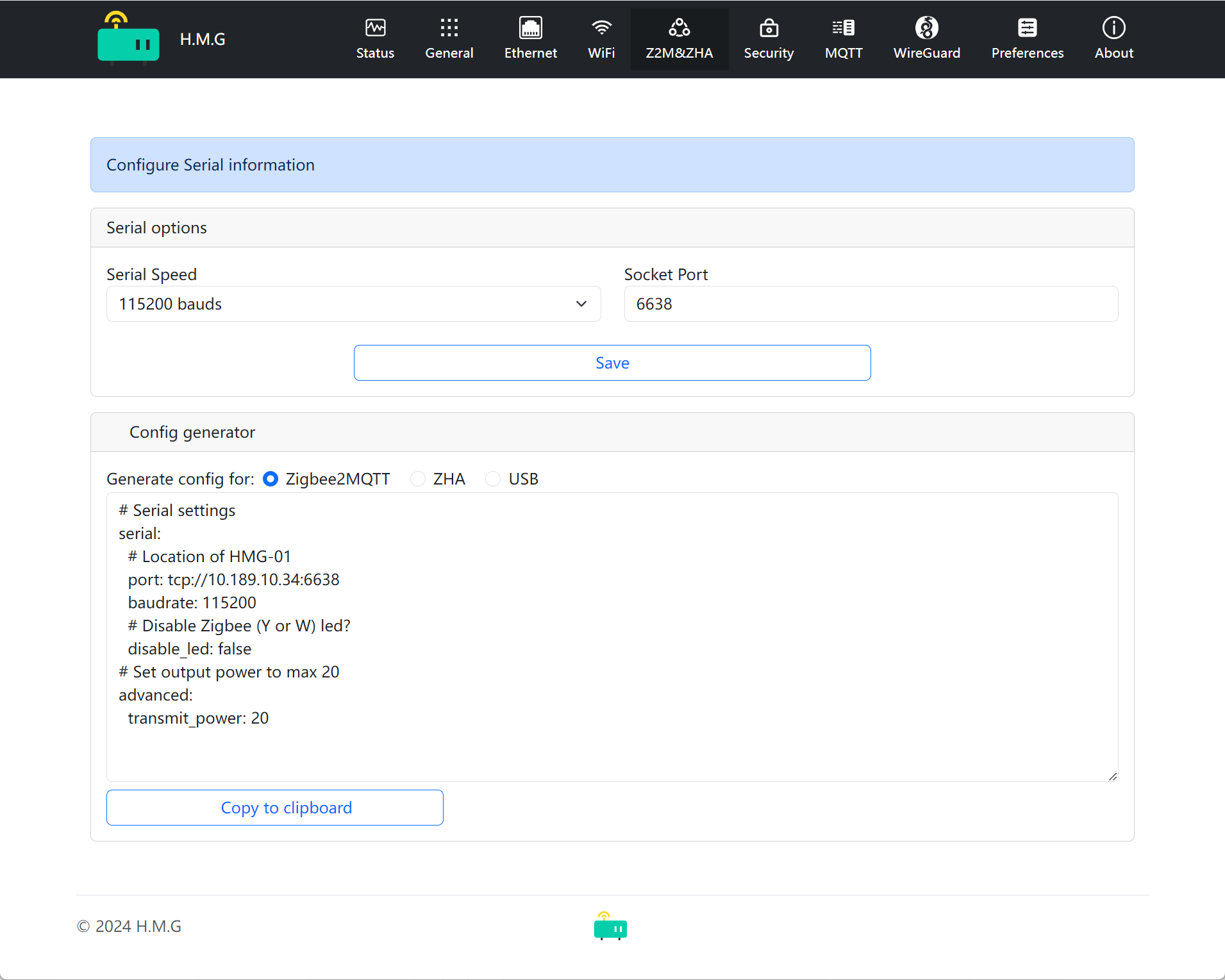The image size is (1225, 980).
Task: Choose the USB config radio button
Action: coord(493,479)
